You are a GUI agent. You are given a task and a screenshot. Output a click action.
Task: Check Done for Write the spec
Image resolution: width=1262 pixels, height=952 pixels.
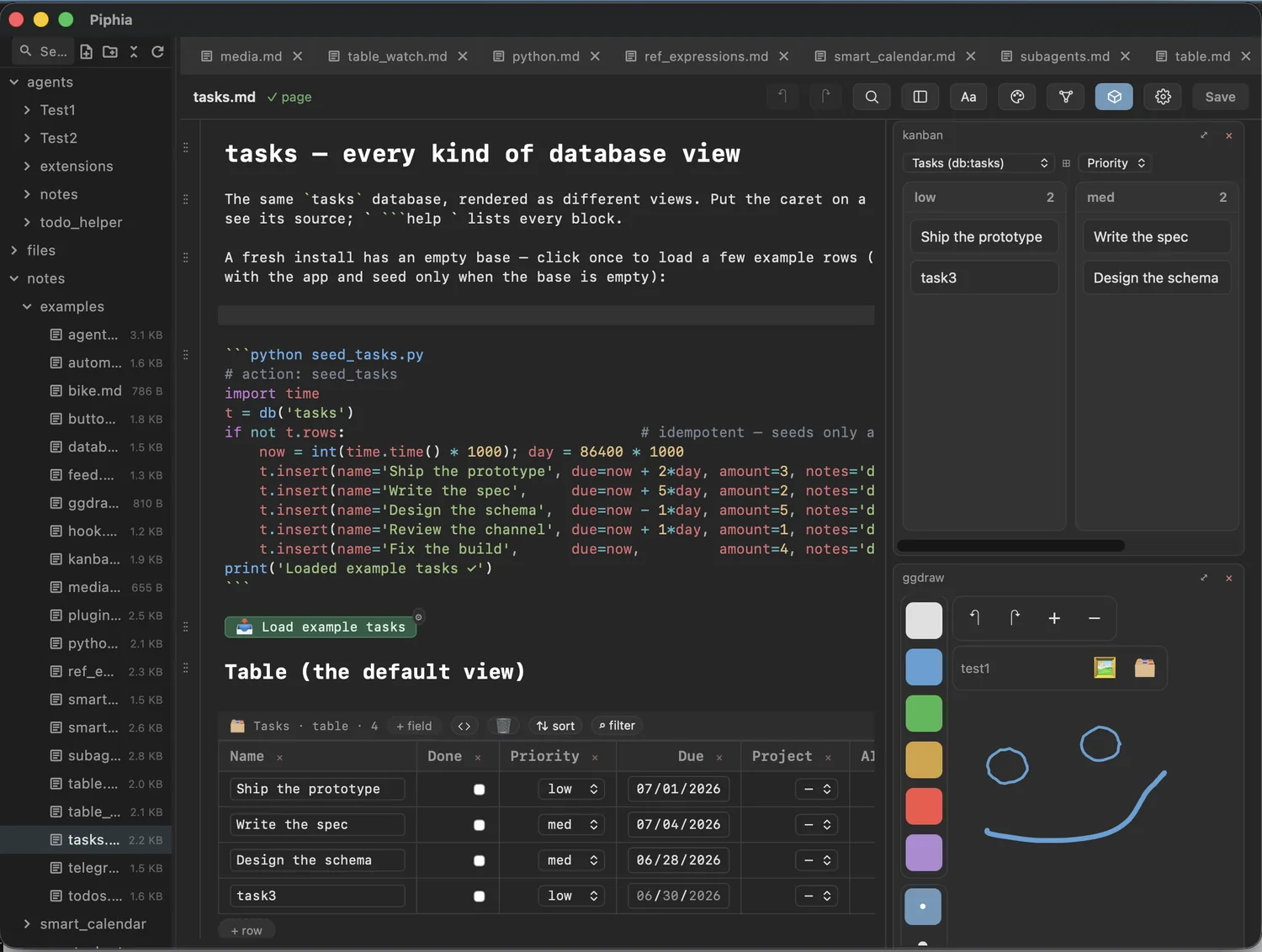point(479,825)
